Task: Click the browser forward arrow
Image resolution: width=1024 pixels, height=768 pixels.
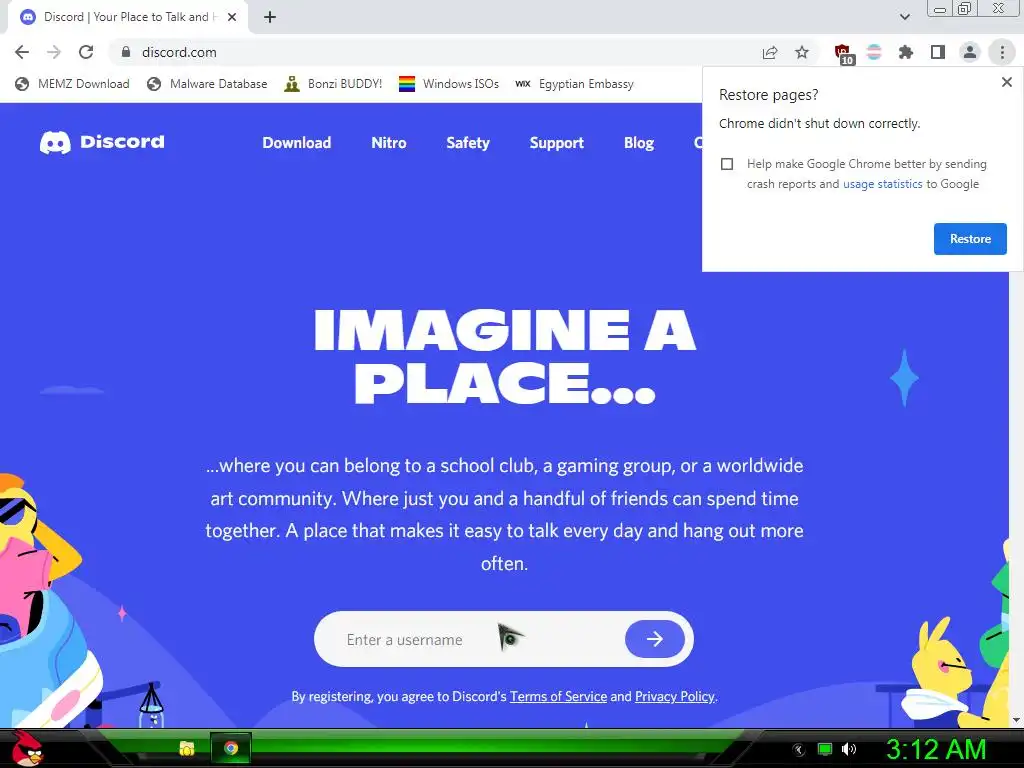Action: 54,52
